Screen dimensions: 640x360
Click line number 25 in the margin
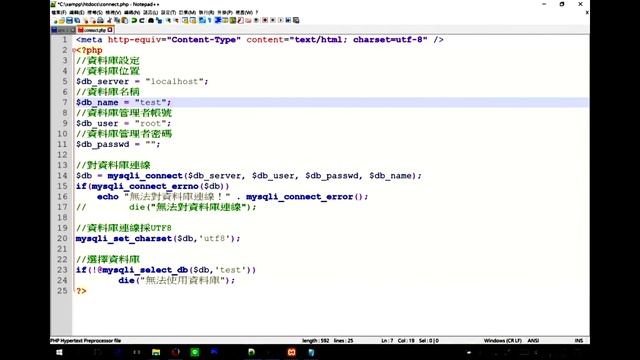coord(62,291)
